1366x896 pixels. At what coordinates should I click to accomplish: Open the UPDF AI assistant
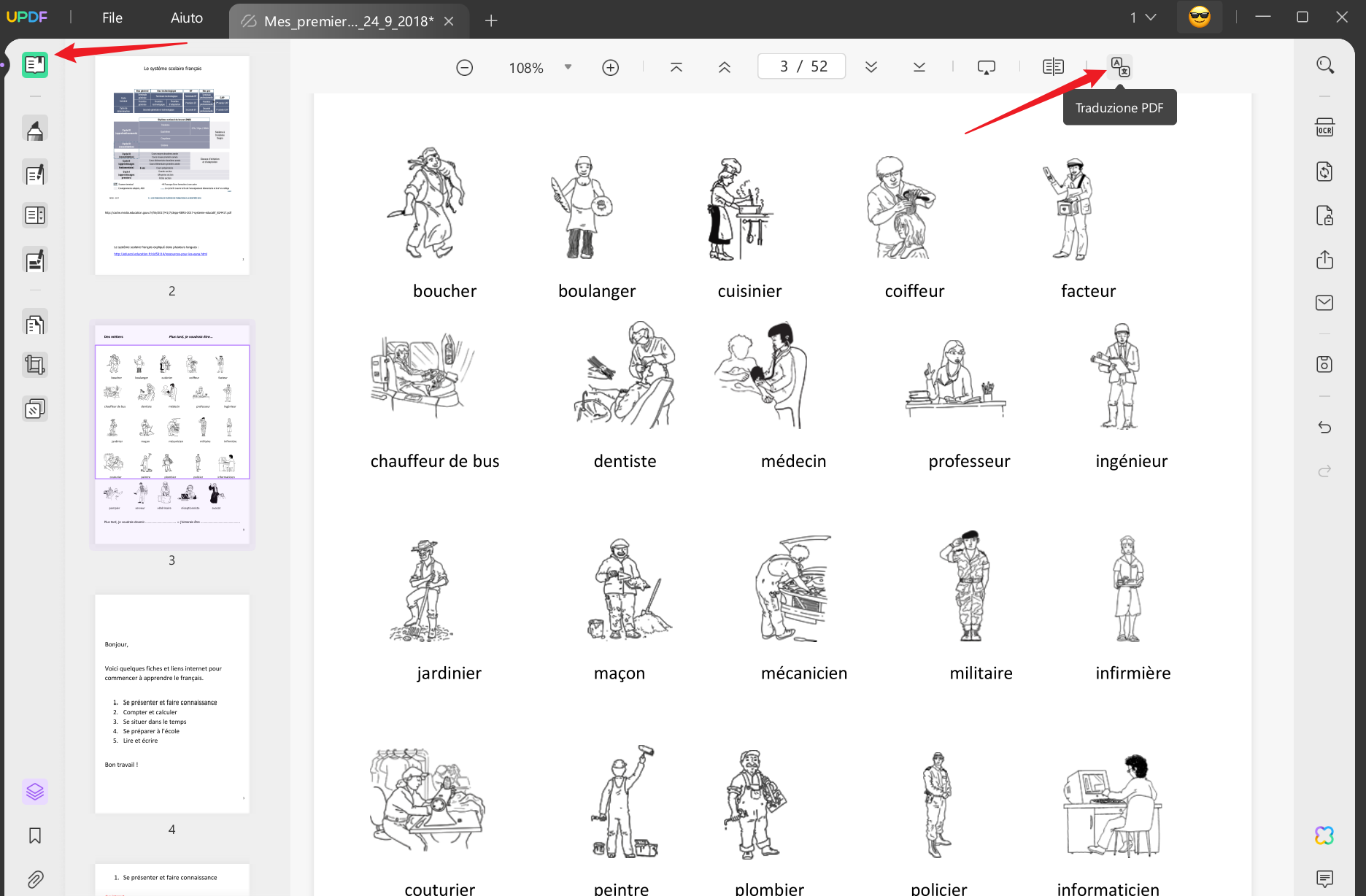tap(1325, 835)
